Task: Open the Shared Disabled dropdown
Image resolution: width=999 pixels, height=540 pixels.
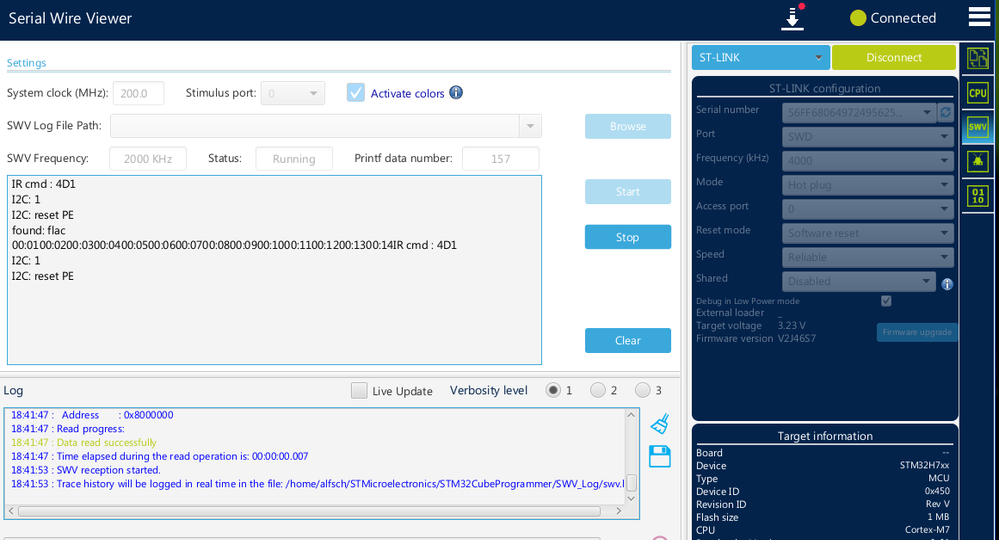Action: 859,281
